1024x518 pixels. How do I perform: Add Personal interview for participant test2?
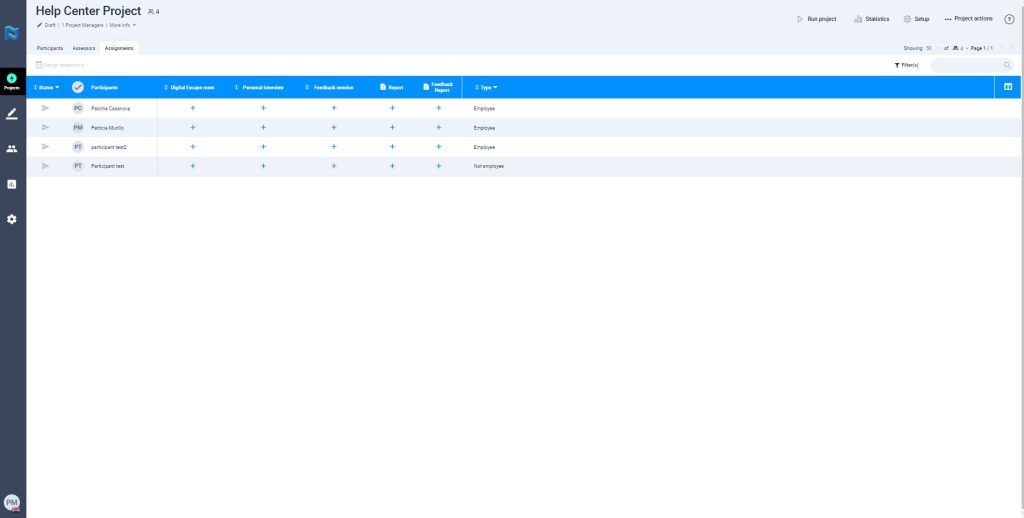tap(263, 147)
